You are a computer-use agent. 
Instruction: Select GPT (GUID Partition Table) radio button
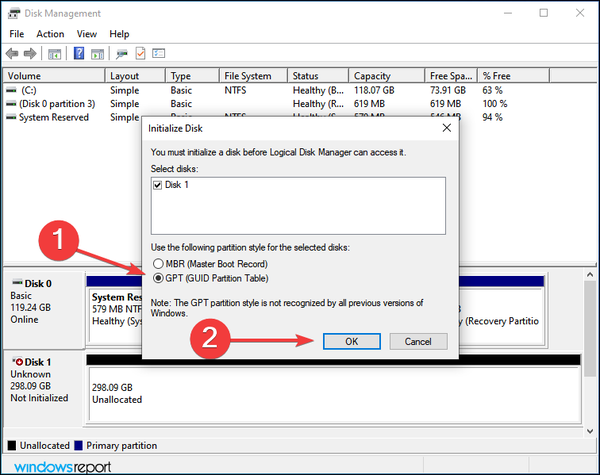158,278
